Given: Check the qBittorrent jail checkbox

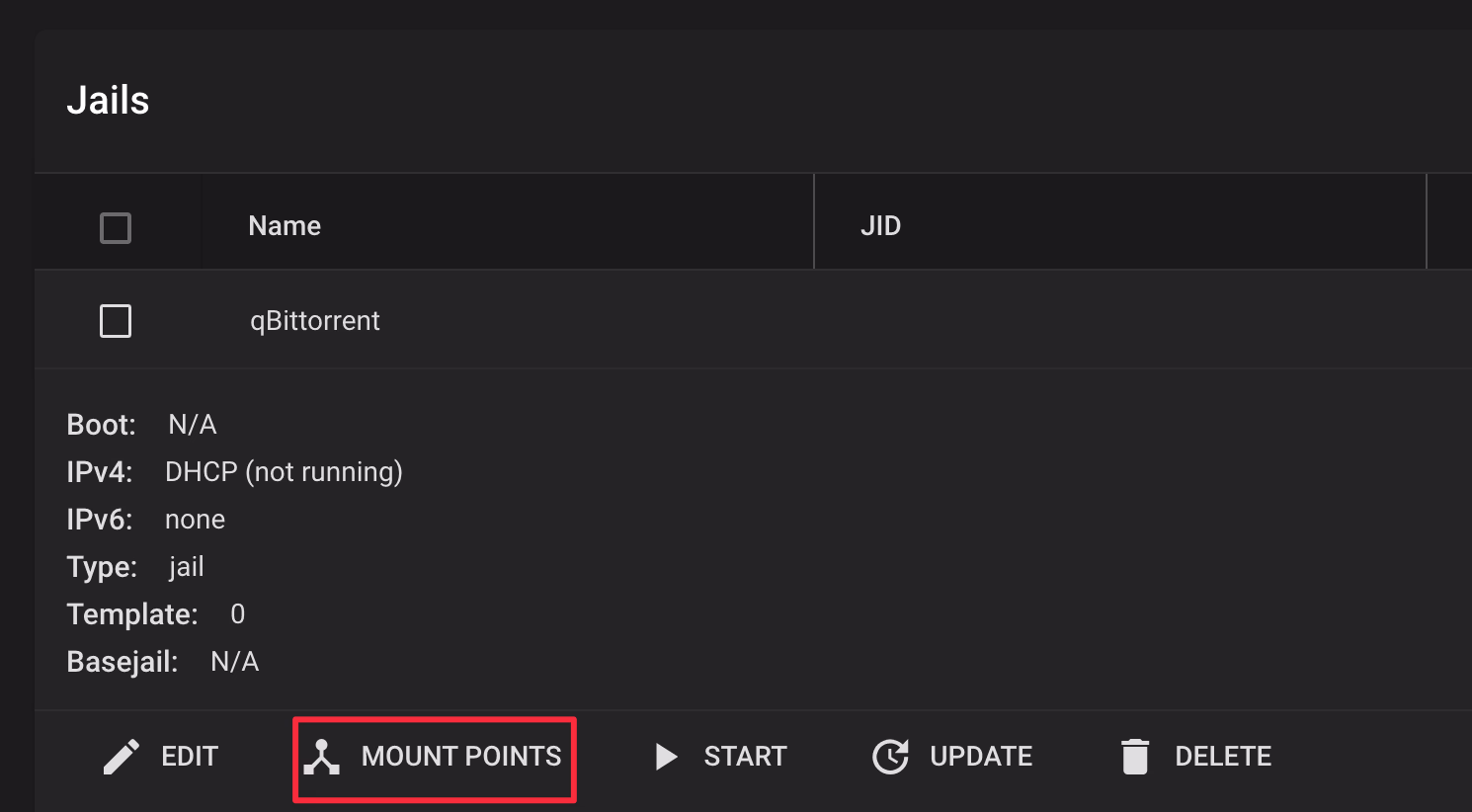Looking at the screenshot, I should tap(116, 321).
